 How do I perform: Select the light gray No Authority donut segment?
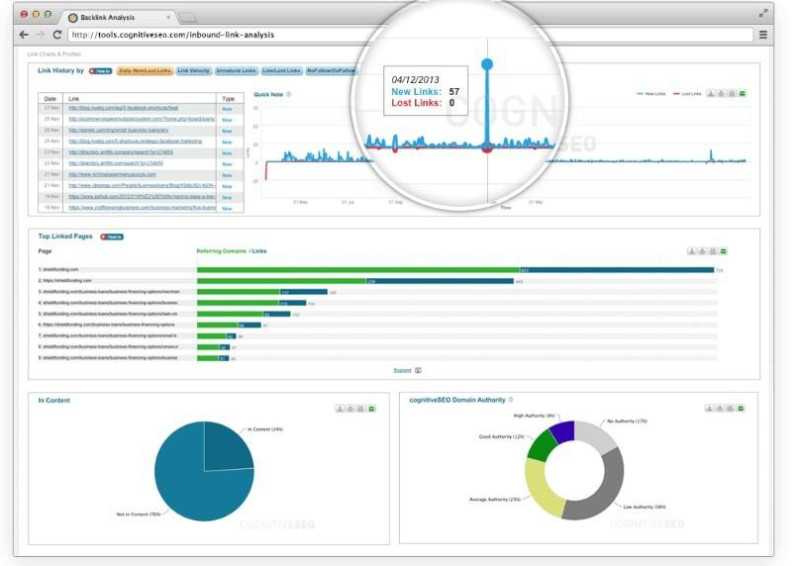tap(595, 437)
